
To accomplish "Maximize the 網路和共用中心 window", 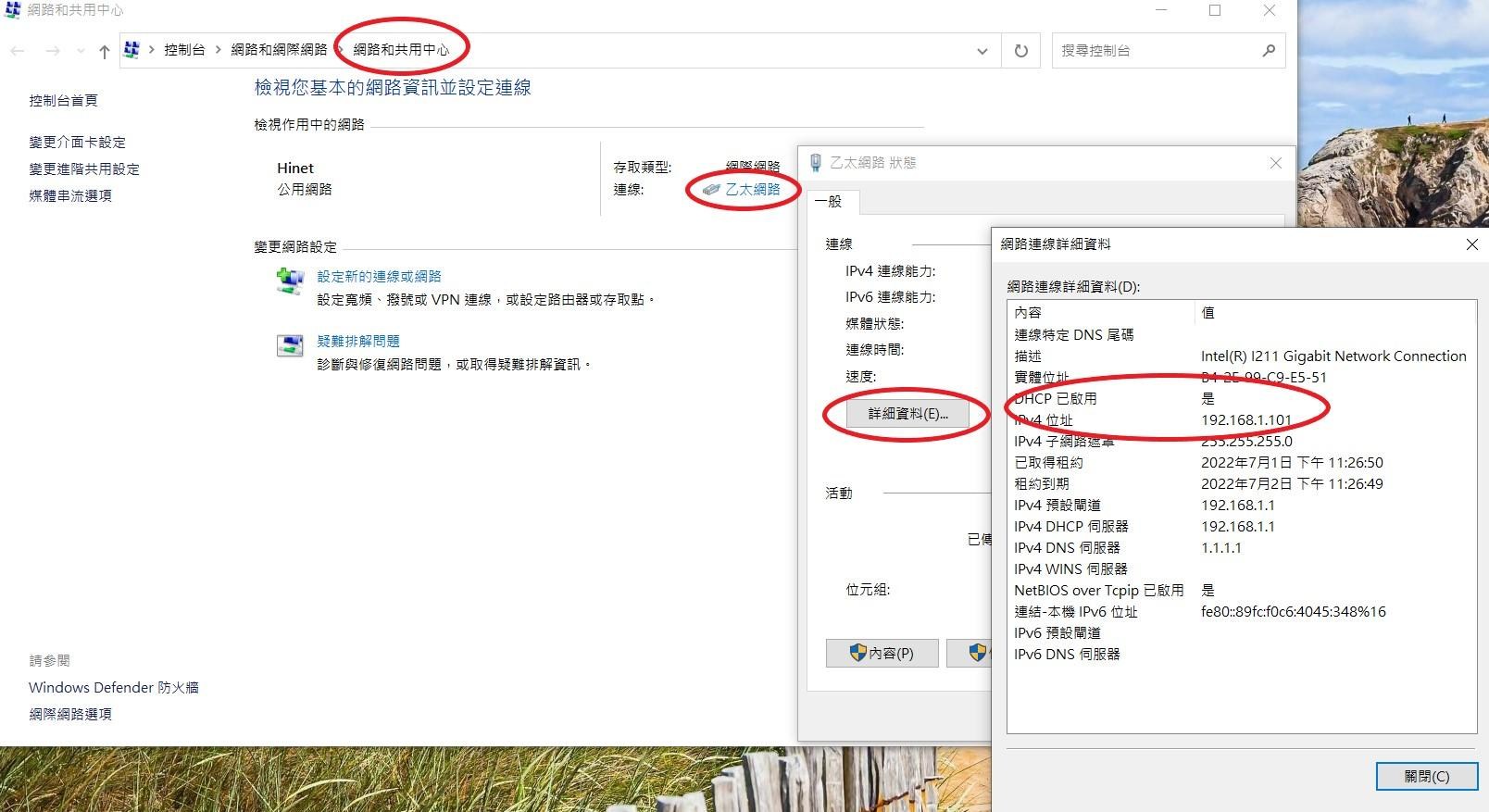I will (x=1215, y=10).
